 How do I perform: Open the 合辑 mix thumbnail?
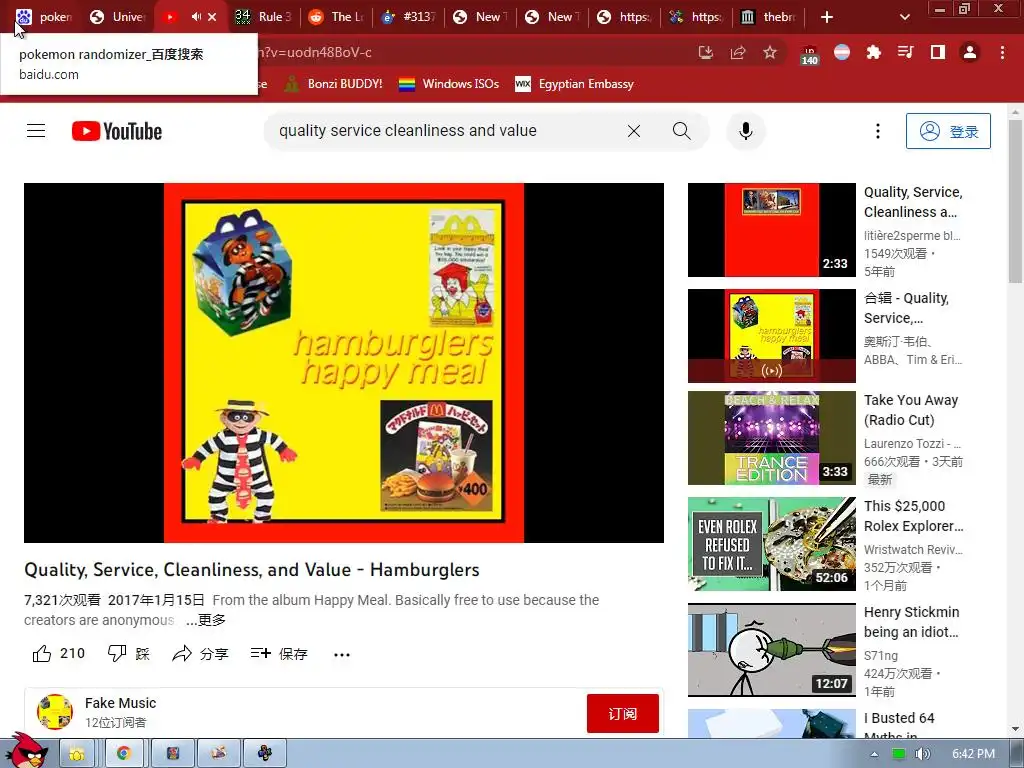click(771, 336)
